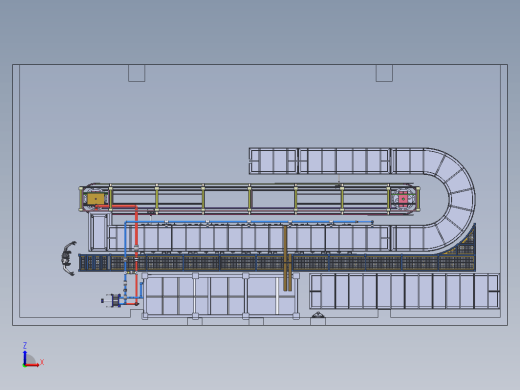Select the red vertical pipe
The height and width of the screenshot is (390, 520).
[136, 255]
